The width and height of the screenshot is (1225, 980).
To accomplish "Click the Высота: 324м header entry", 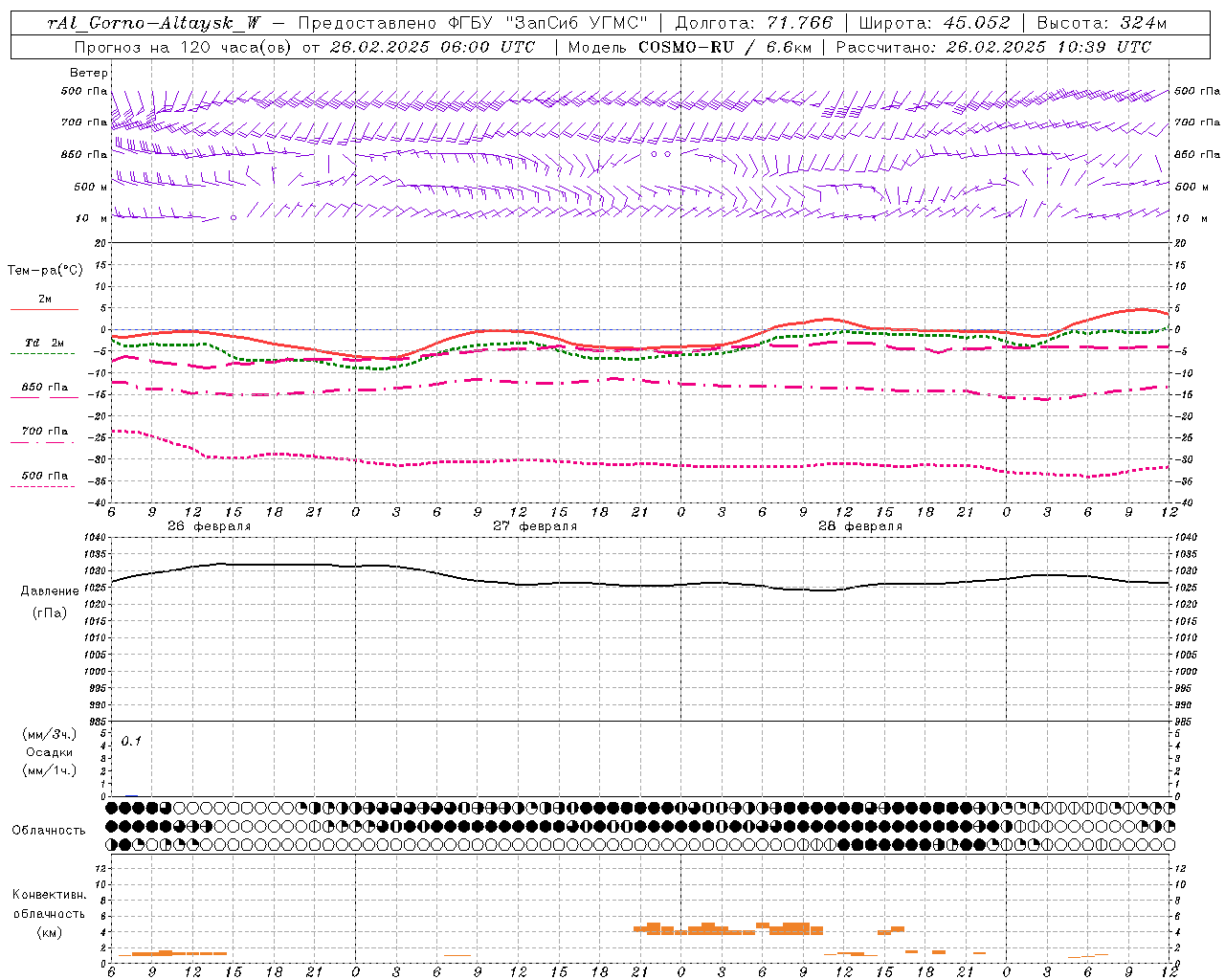I will click(1102, 23).
